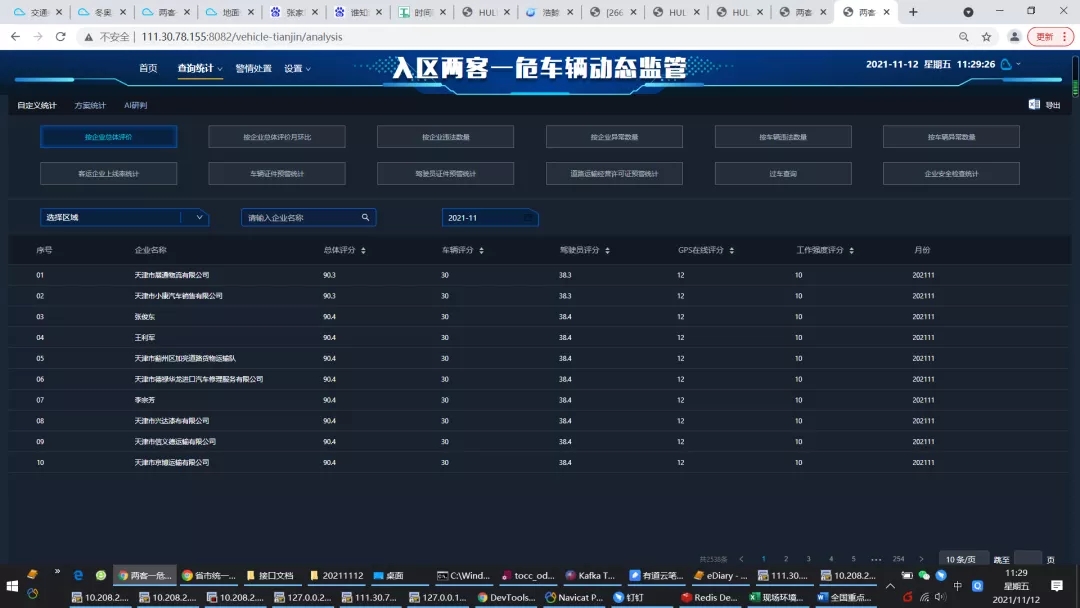Switch to the 方案统计 tab
Screen dimensions: 1080x608
click(x=90, y=105)
